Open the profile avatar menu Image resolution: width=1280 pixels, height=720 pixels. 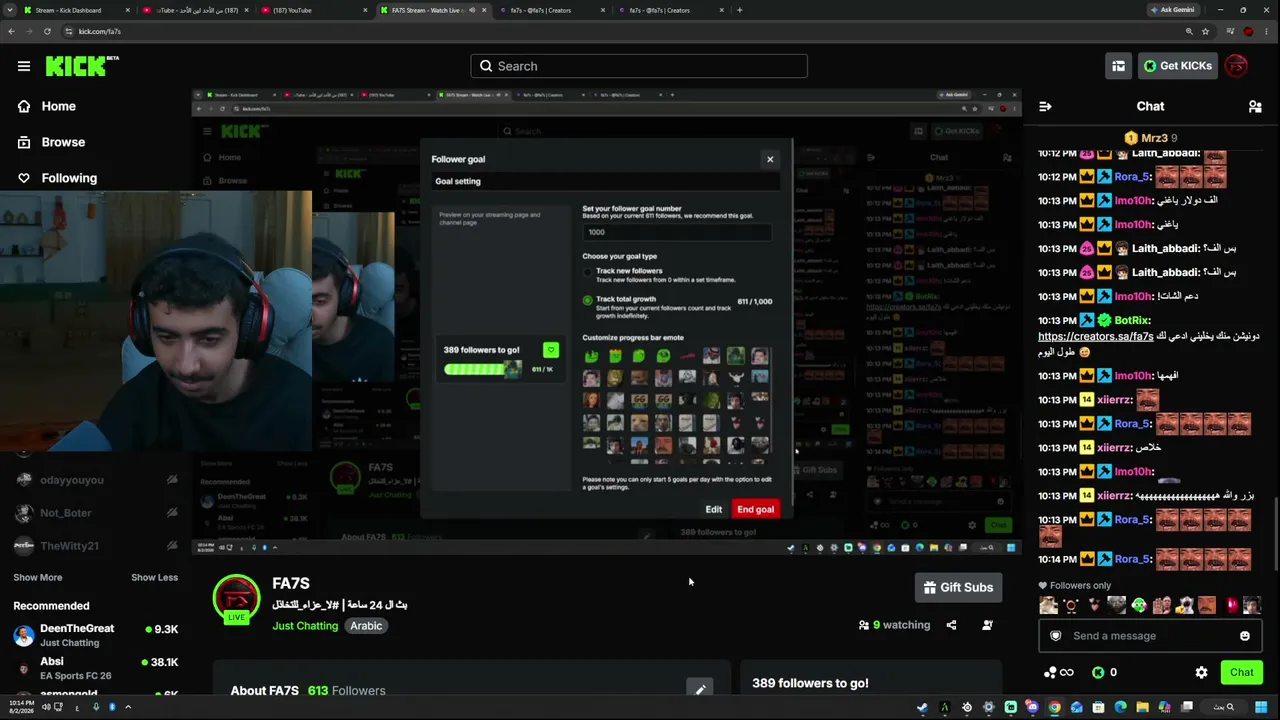pos(1236,66)
